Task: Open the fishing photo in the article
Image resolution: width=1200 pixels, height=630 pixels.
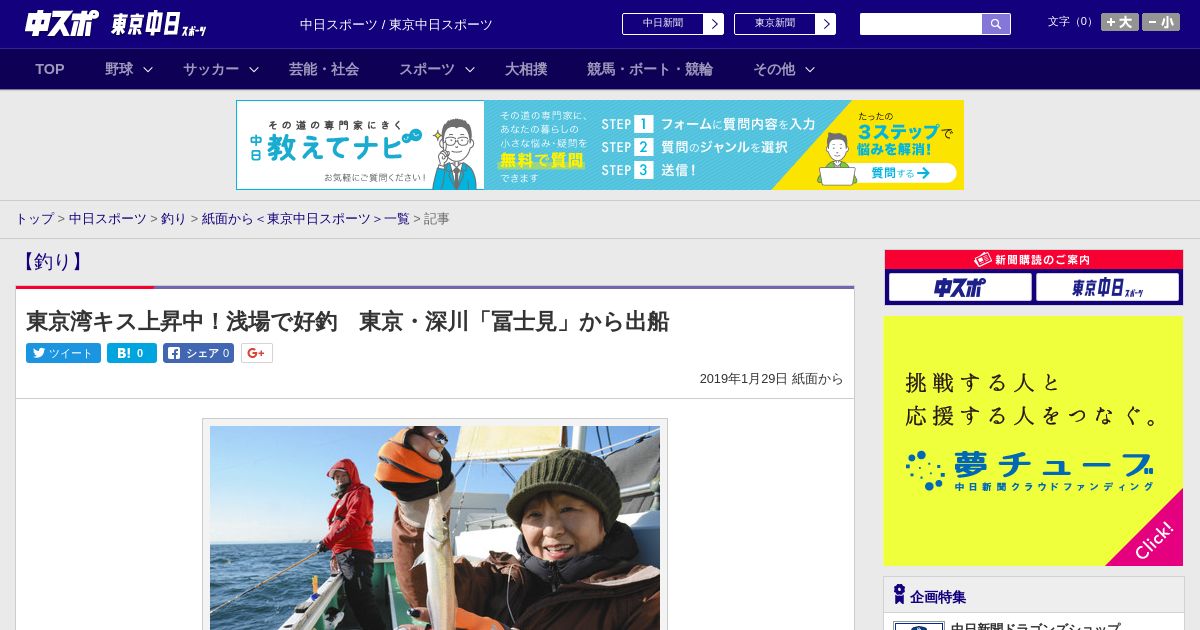Action: [435, 526]
